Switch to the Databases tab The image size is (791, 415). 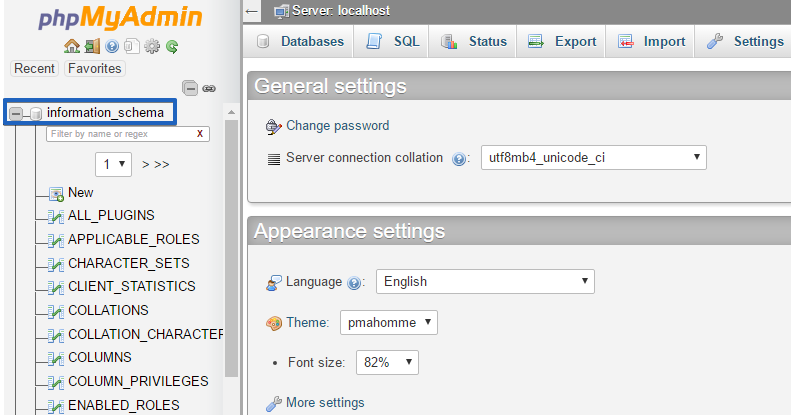point(300,41)
